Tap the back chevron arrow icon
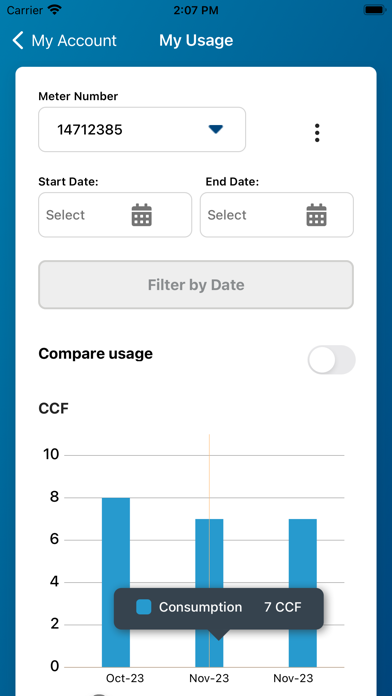 [18, 40]
